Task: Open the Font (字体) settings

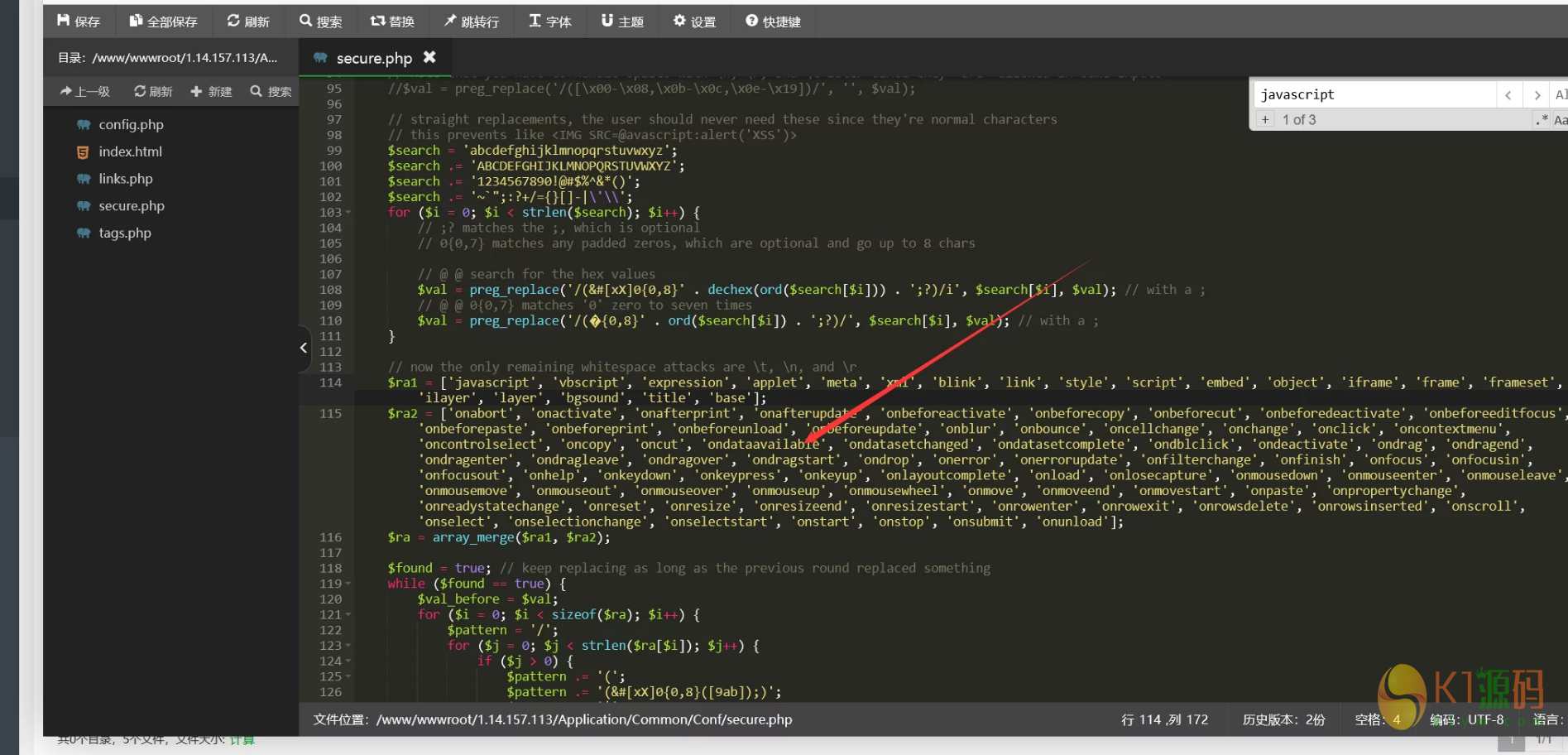Action: 549,22
